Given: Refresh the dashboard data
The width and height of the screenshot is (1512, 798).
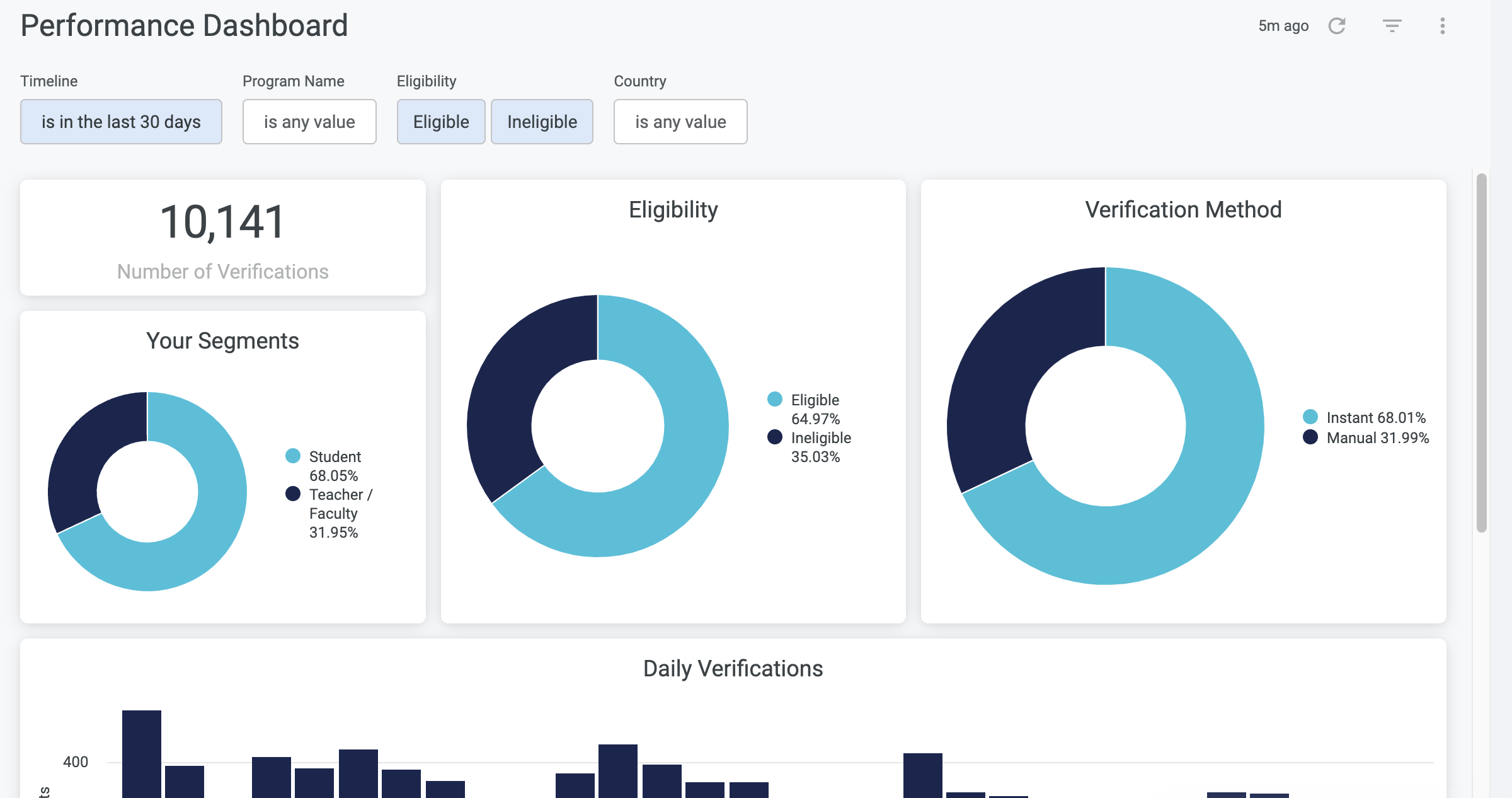Looking at the screenshot, I should [x=1337, y=26].
